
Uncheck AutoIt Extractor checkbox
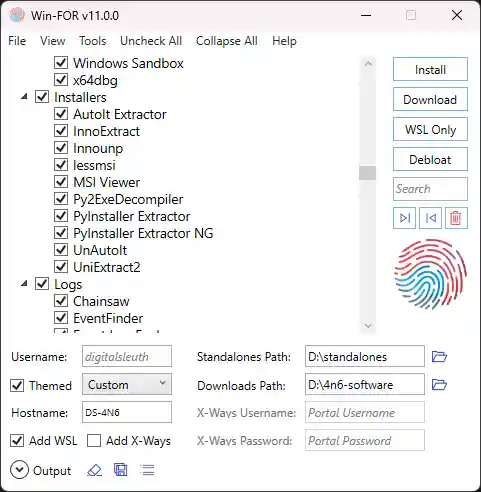61,114
